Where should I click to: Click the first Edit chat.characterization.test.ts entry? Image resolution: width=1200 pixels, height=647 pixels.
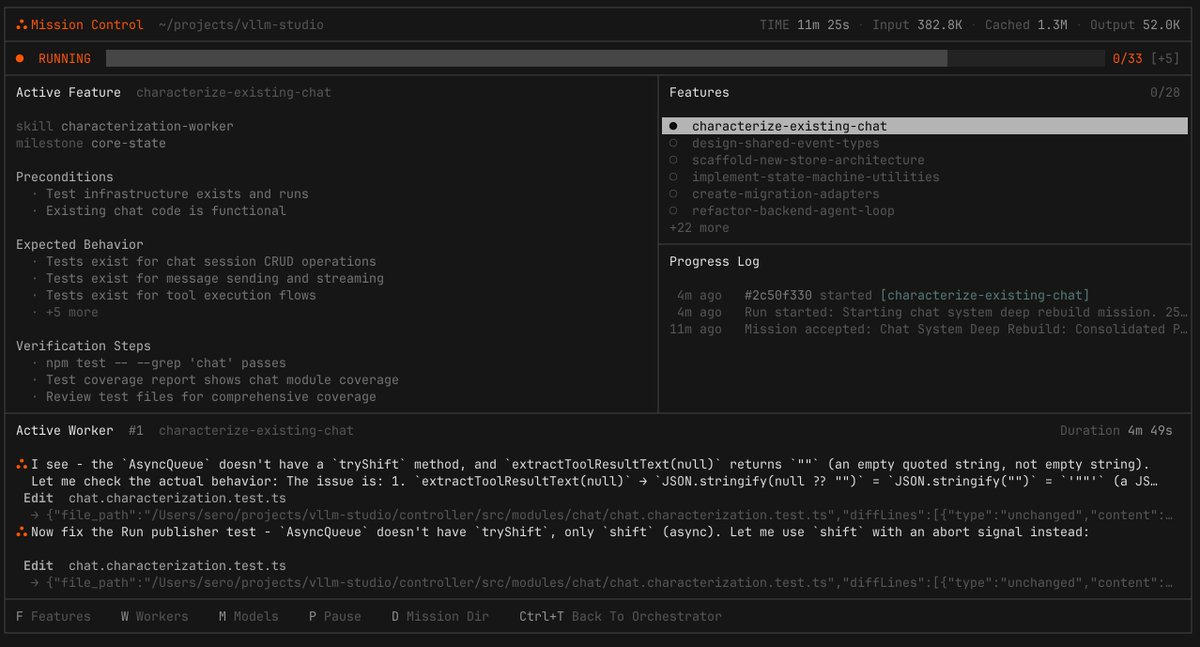(155, 498)
